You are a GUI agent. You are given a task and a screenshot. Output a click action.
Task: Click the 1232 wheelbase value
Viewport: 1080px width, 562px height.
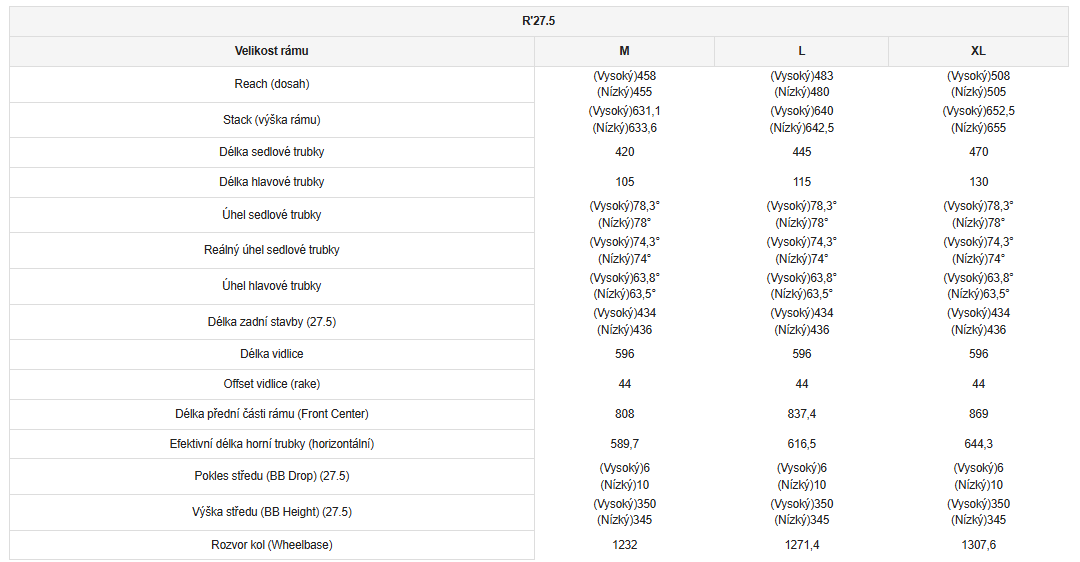click(x=624, y=545)
